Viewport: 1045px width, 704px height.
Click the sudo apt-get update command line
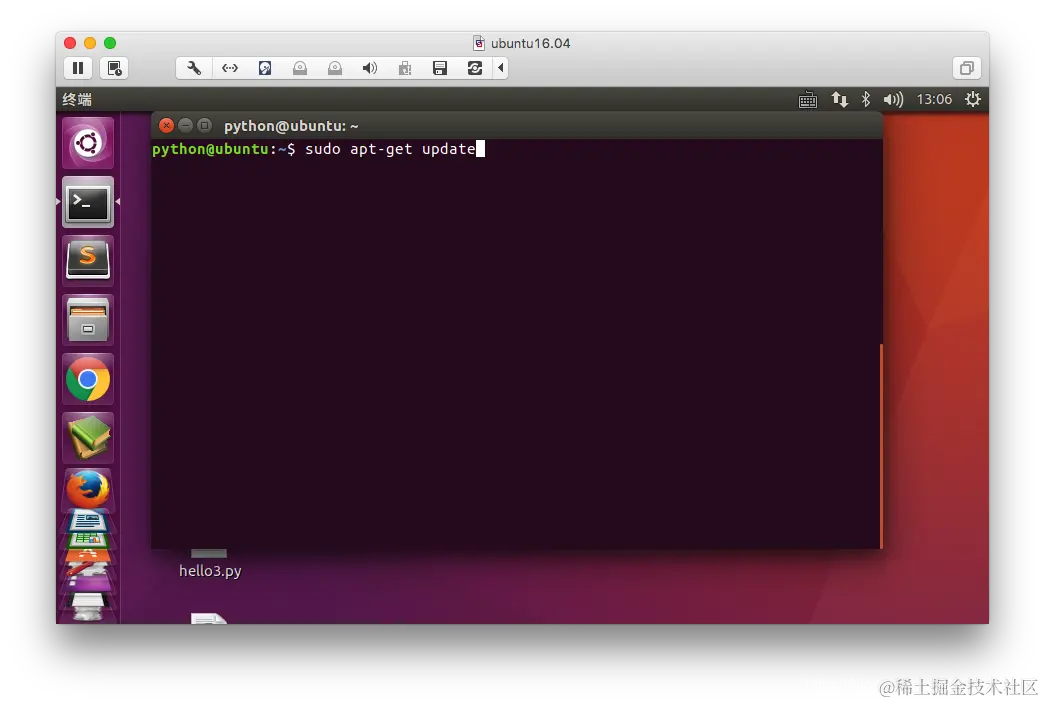[391, 149]
